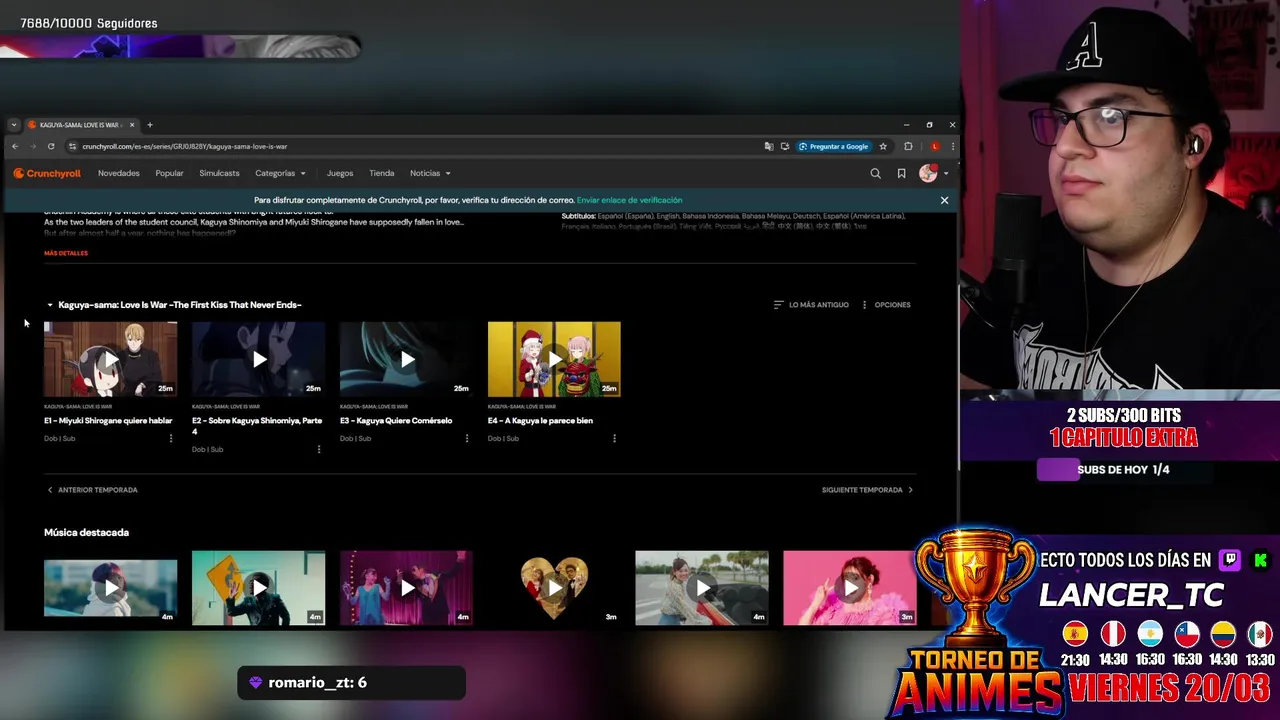Reload the page with the refresh icon

(x=51, y=146)
